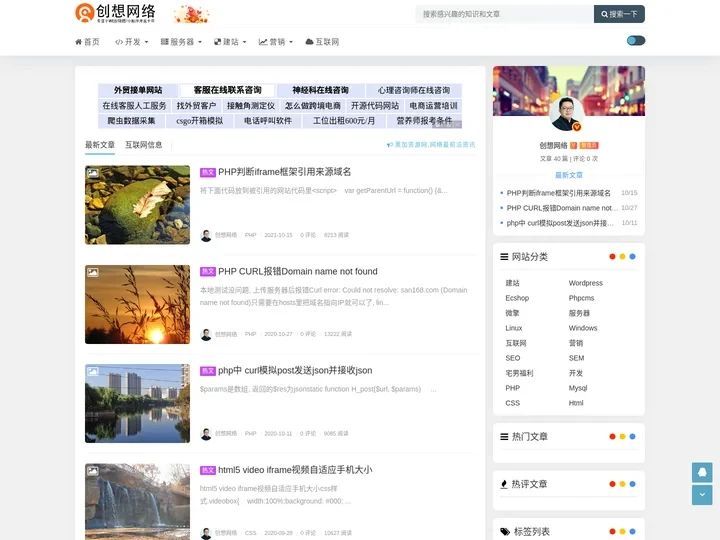Click the 热文 badge on html5 video article
Image resolution: width=720 pixels, height=540 pixels.
(x=208, y=470)
